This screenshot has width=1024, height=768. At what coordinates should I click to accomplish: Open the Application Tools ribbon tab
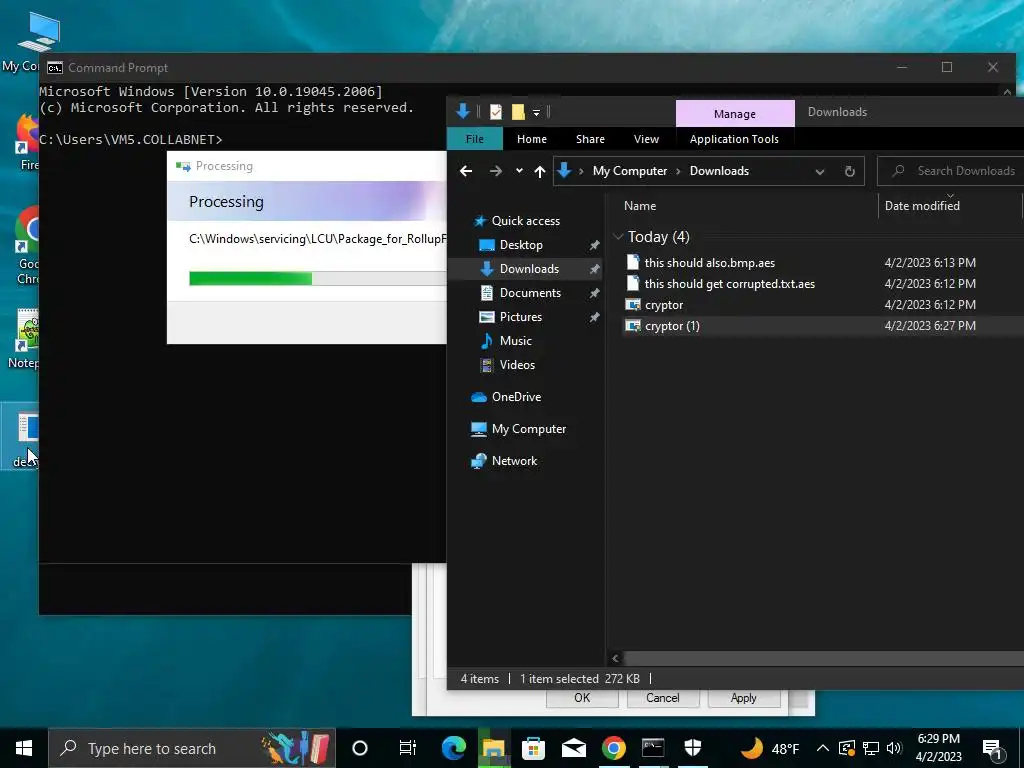[x=734, y=139]
